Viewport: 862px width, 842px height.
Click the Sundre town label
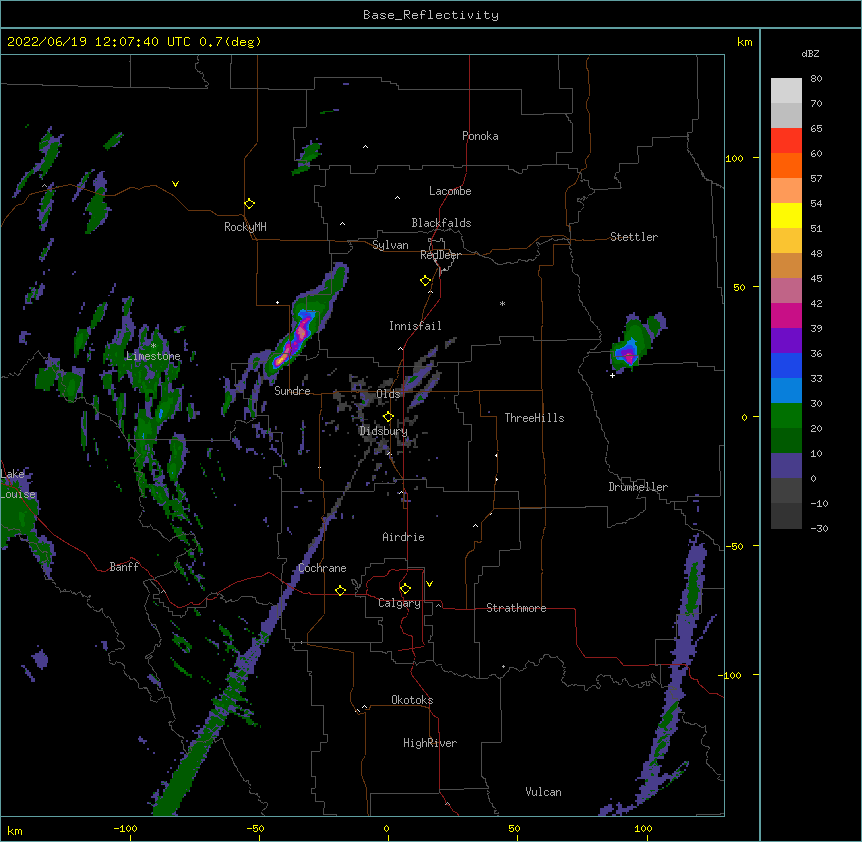(292, 391)
